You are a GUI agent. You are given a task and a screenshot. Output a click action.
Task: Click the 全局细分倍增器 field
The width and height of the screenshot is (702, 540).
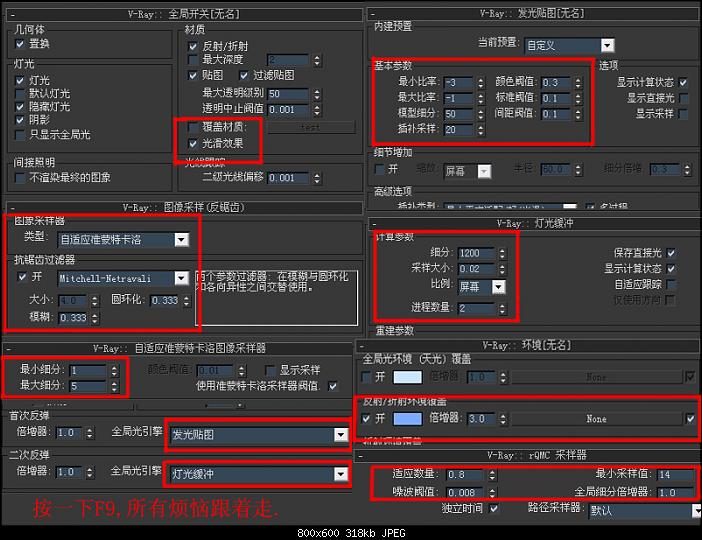pyautogui.click(x=675, y=493)
